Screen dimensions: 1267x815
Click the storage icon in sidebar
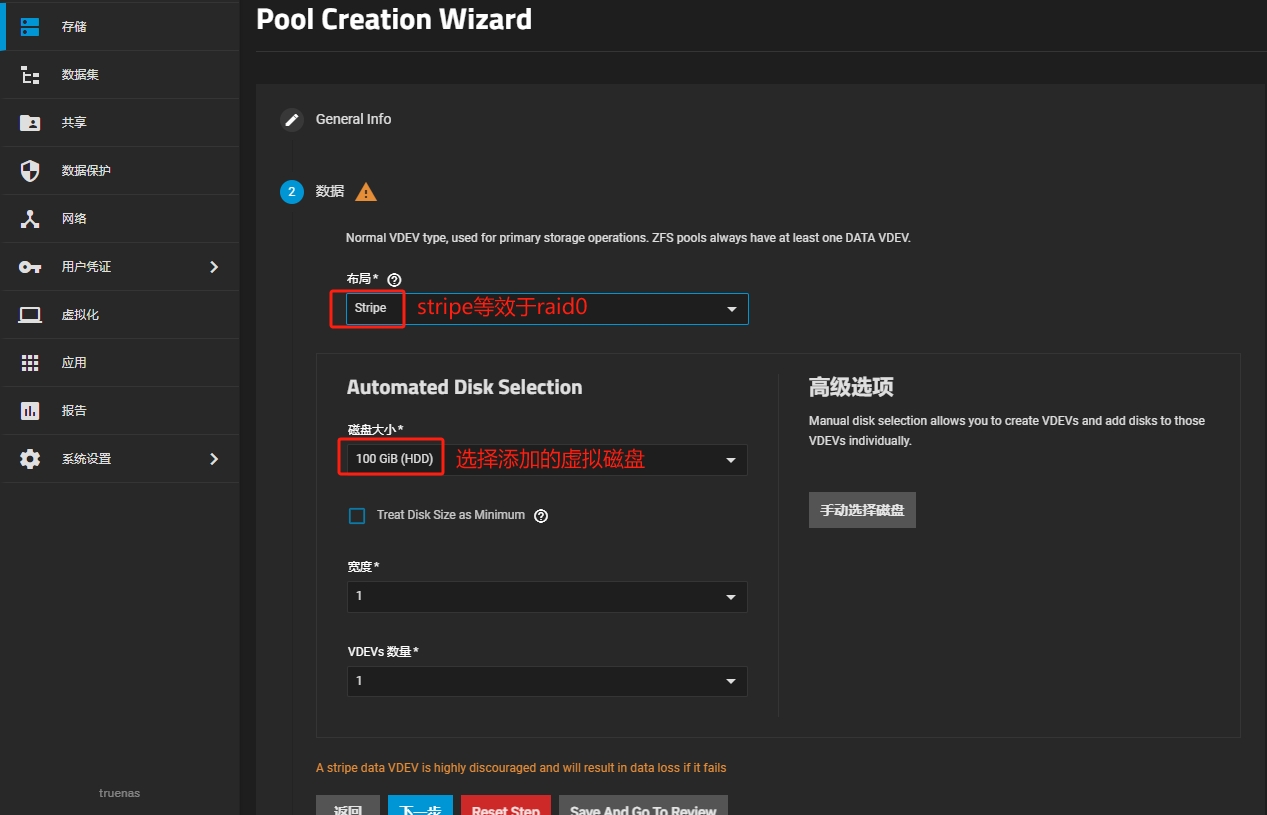click(30, 27)
